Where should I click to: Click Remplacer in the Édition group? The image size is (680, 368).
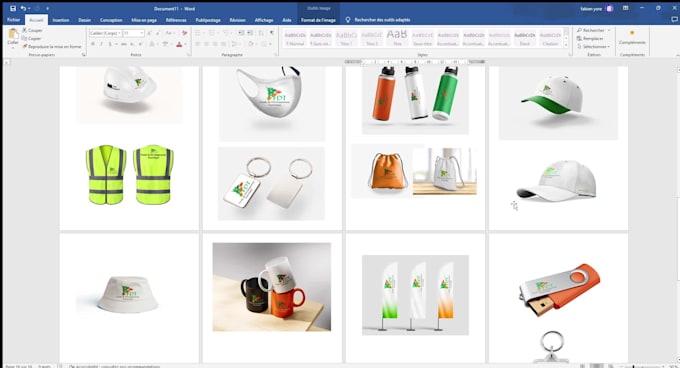(x=590, y=39)
